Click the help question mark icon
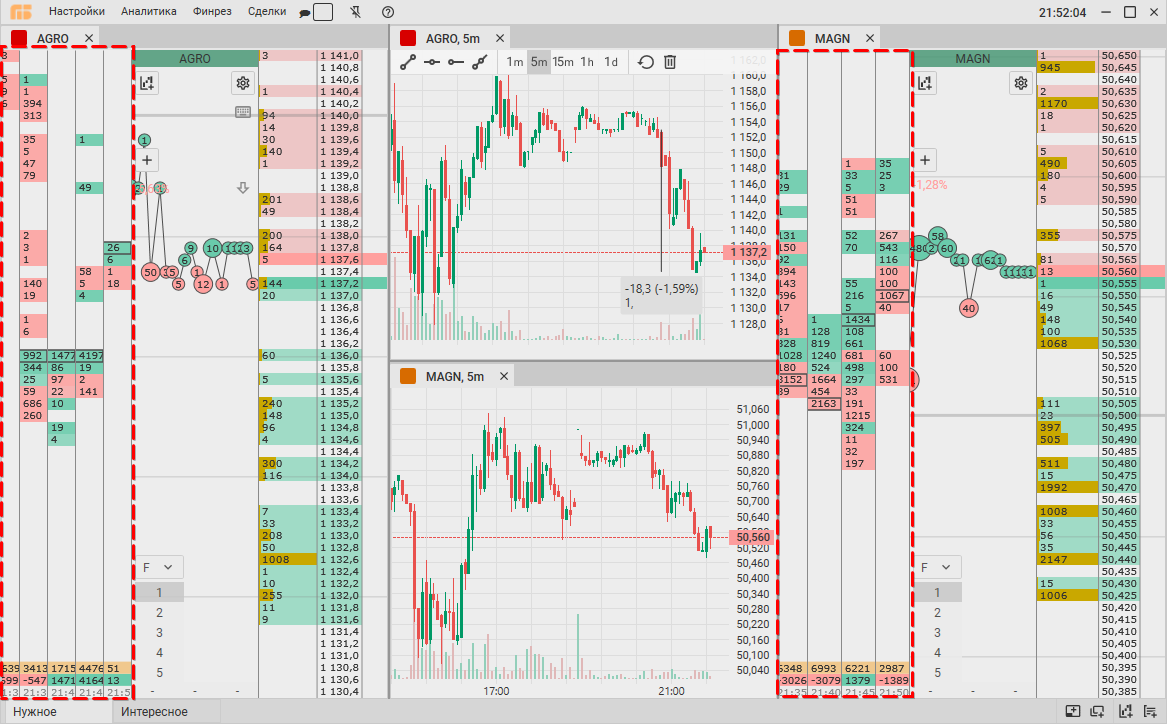 [388, 12]
